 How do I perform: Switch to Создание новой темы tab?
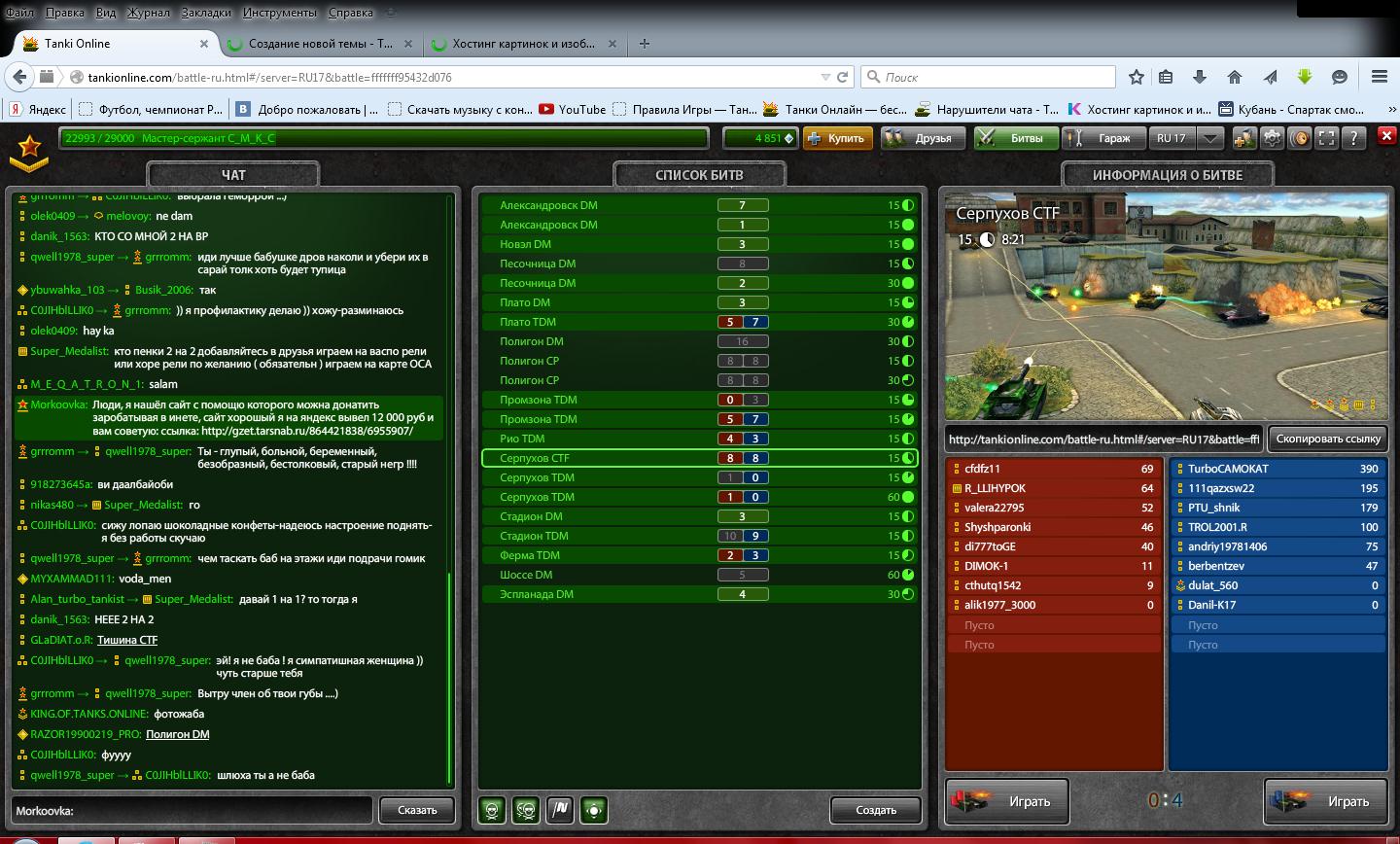320,43
